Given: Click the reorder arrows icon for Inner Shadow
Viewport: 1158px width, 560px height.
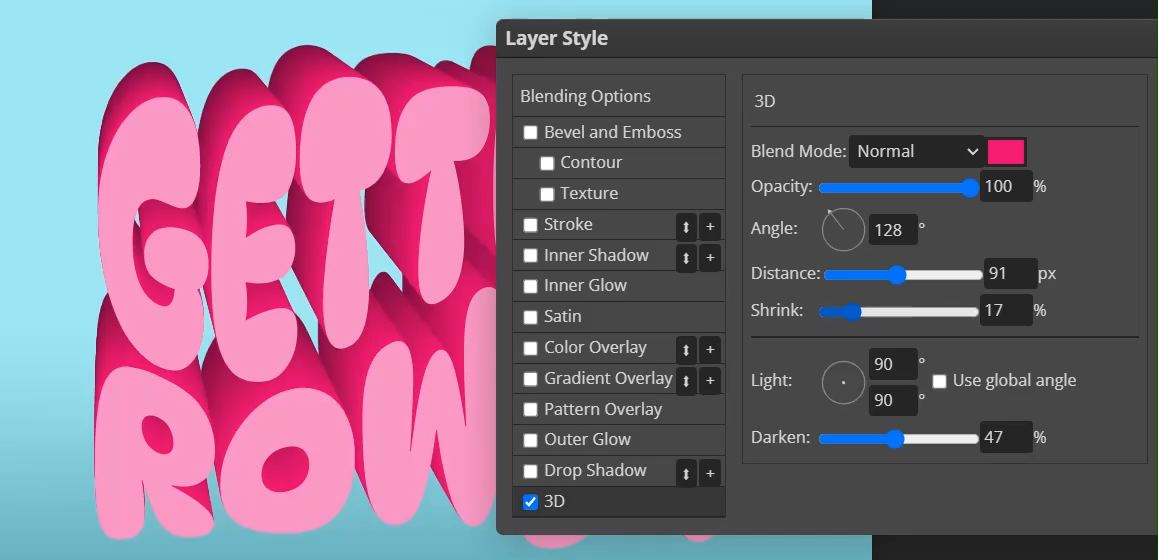Looking at the screenshot, I should point(686,258).
